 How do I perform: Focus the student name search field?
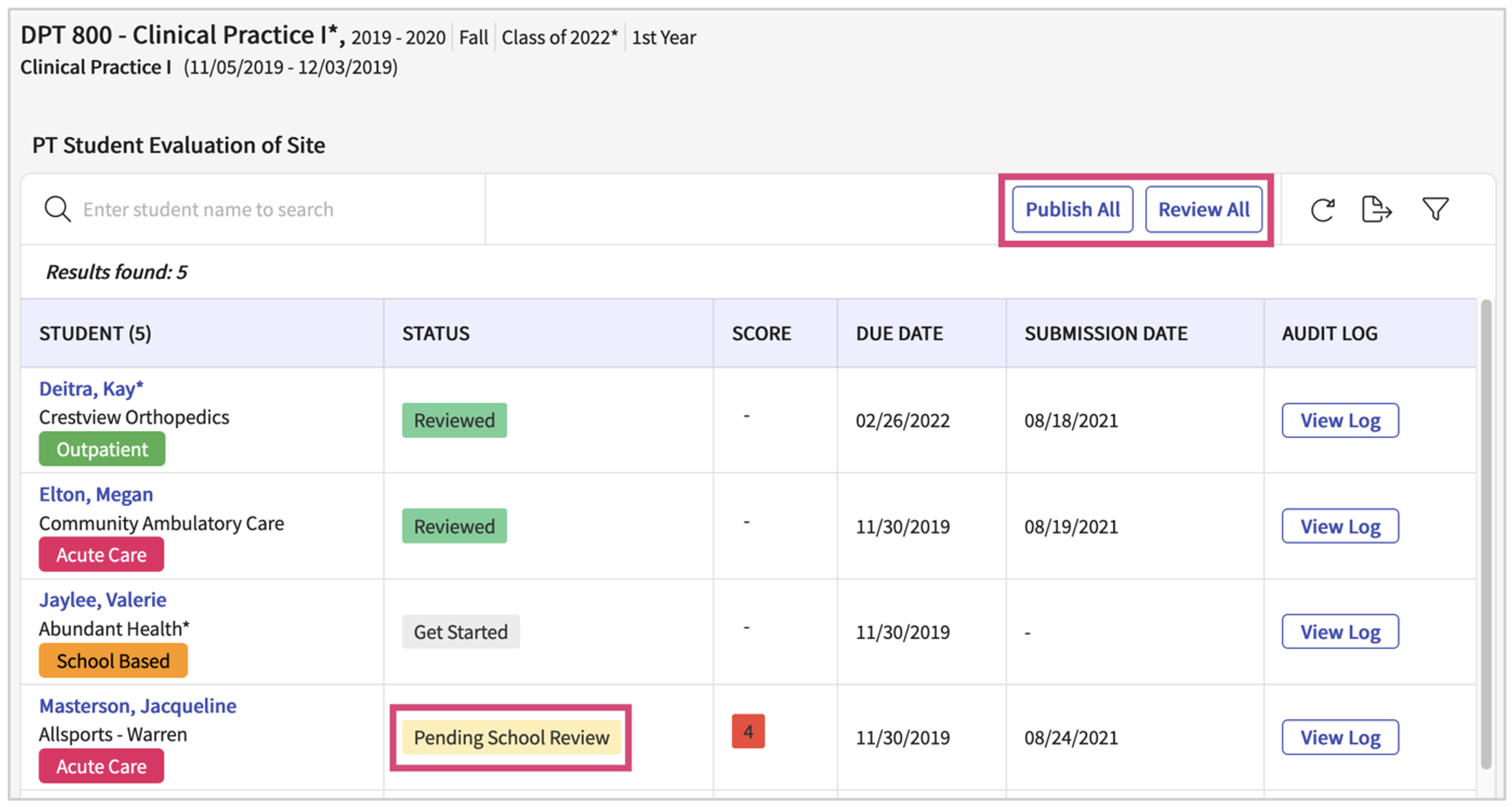(275, 209)
